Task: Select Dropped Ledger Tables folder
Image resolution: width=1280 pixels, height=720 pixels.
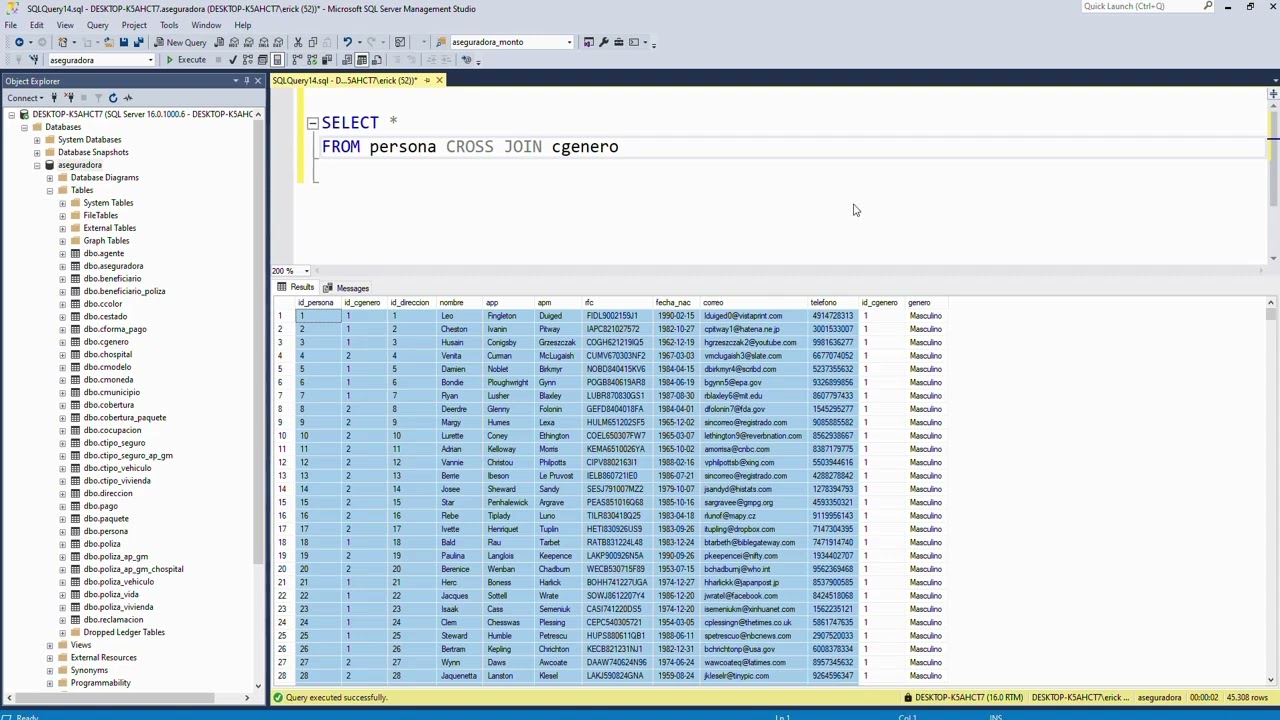Action: (124, 632)
